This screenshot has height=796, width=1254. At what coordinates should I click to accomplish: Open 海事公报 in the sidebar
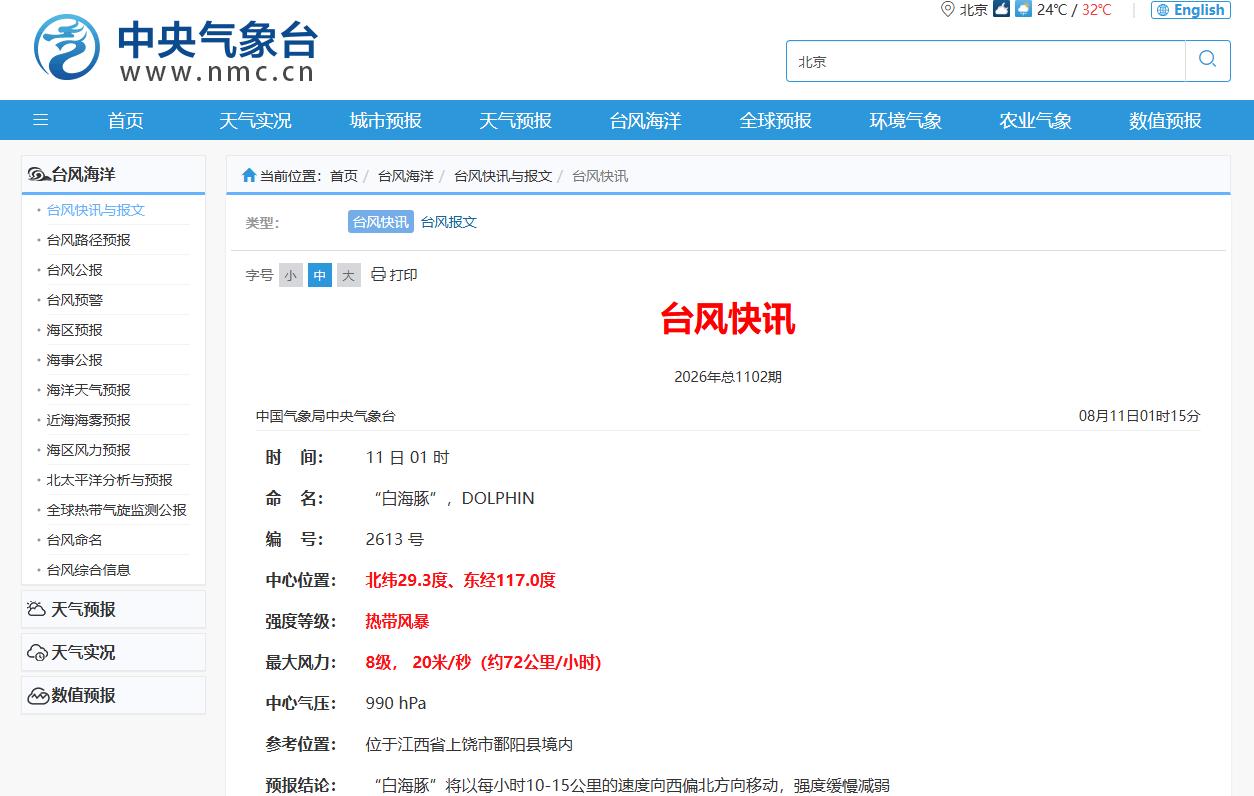[x=75, y=360]
